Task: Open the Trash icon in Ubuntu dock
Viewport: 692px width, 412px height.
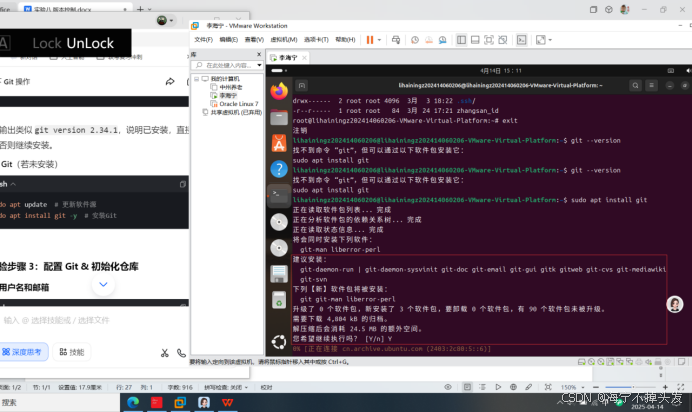Action: (279, 300)
